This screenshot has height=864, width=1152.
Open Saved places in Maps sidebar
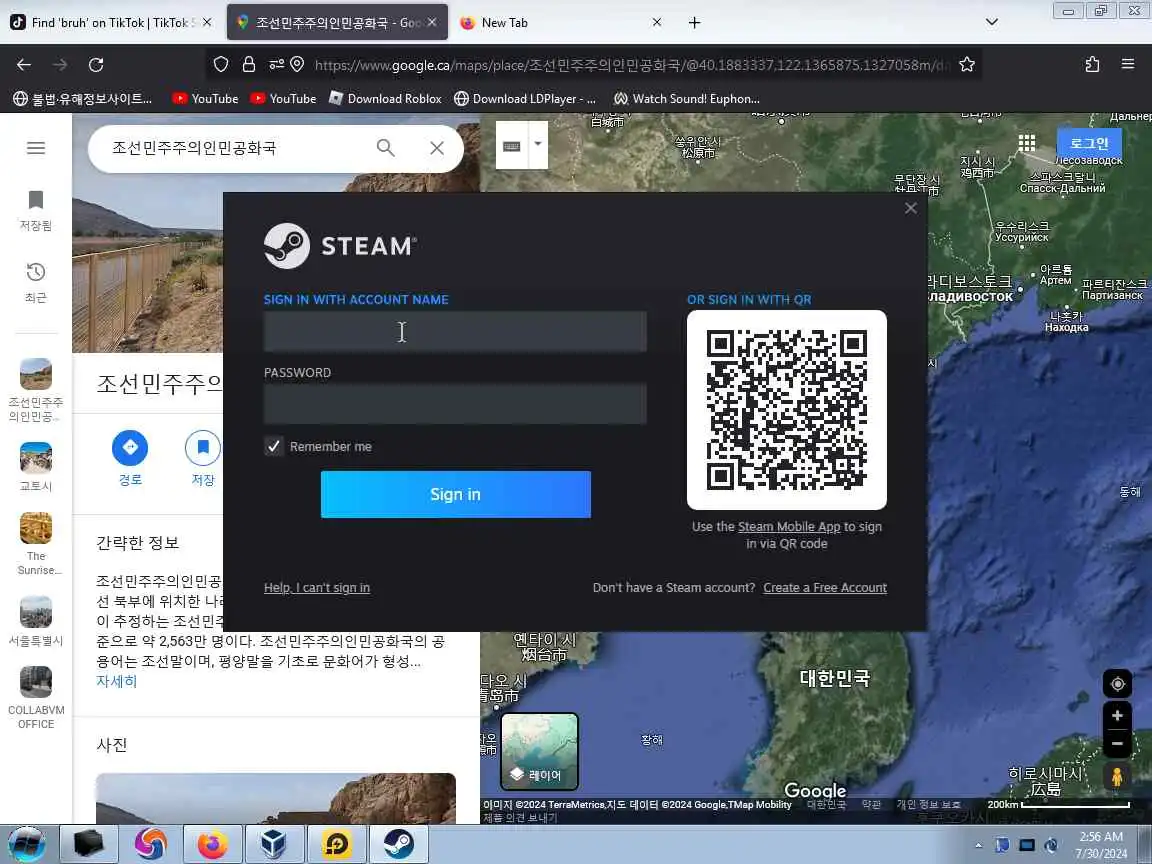pyautogui.click(x=36, y=210)
